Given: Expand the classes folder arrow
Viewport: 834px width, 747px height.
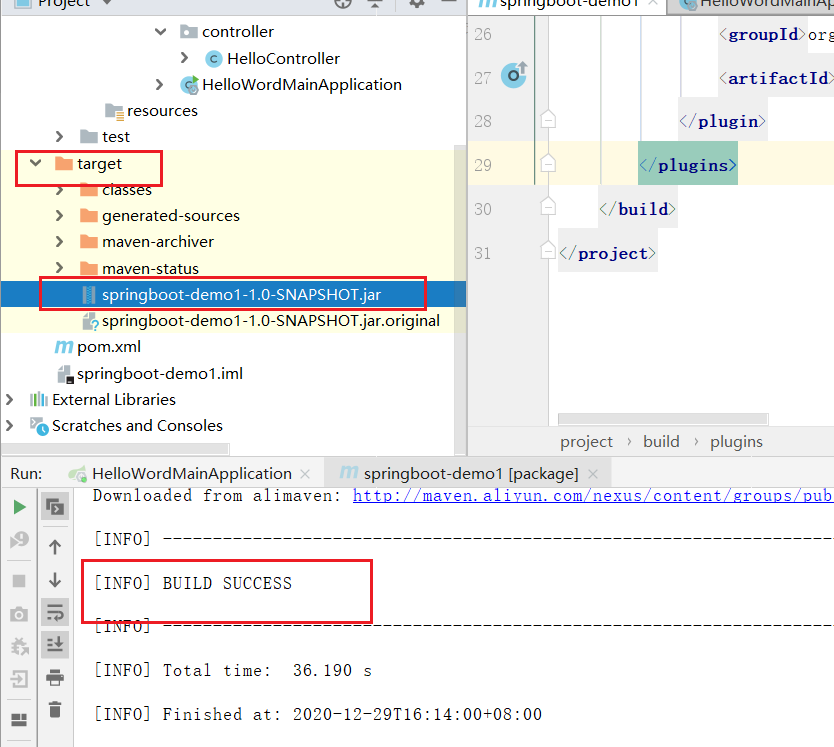Looking at the screenshot, I should (x=59, y=189).
